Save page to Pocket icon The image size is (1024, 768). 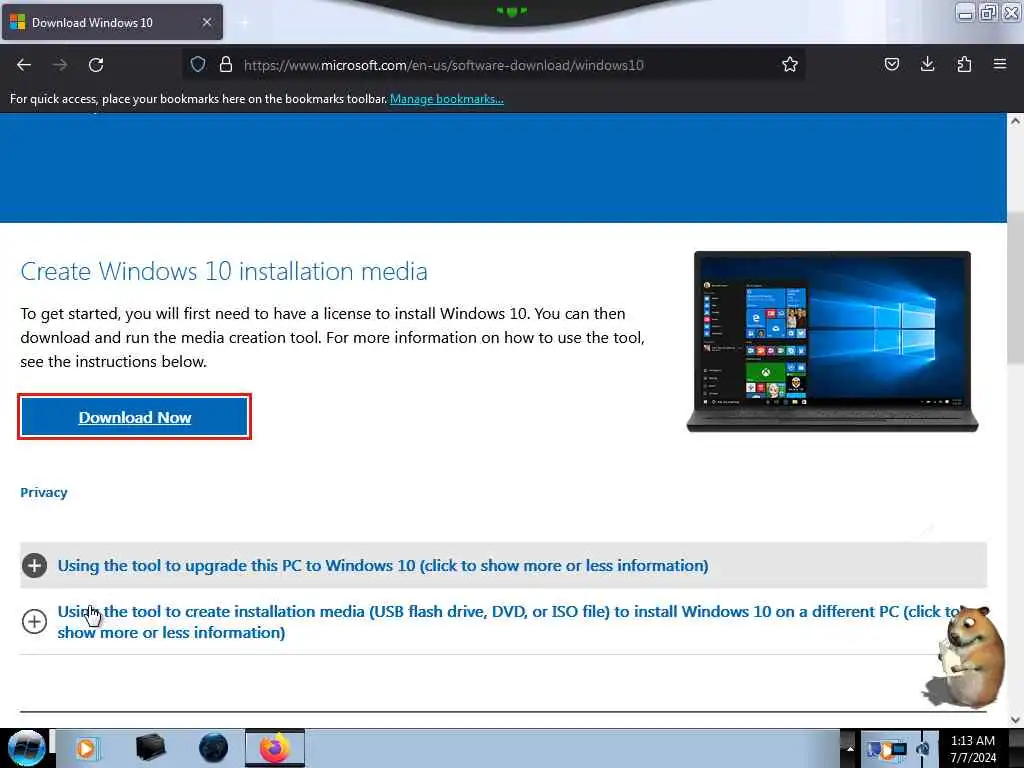891,64
